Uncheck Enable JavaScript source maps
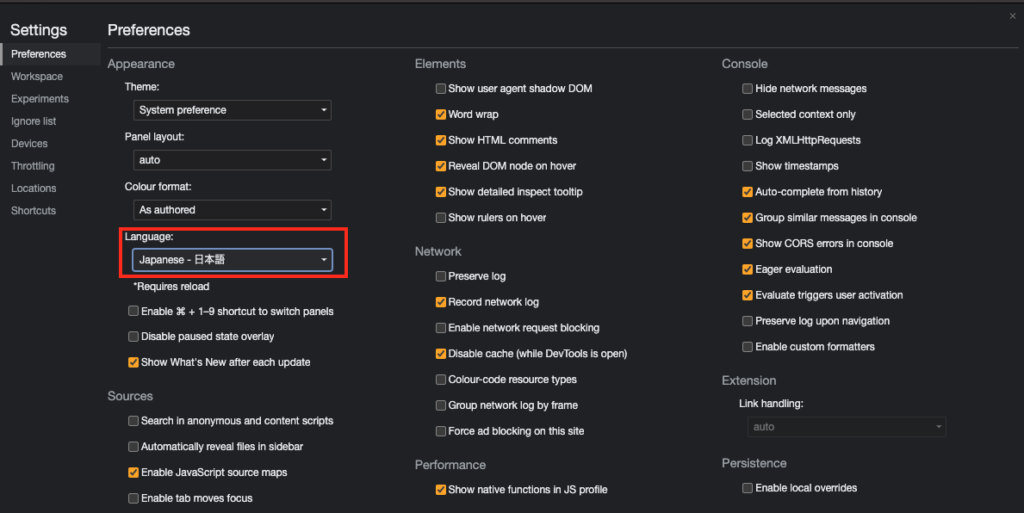This screenshot has height=513, width=1024. [x=134, y=473]
